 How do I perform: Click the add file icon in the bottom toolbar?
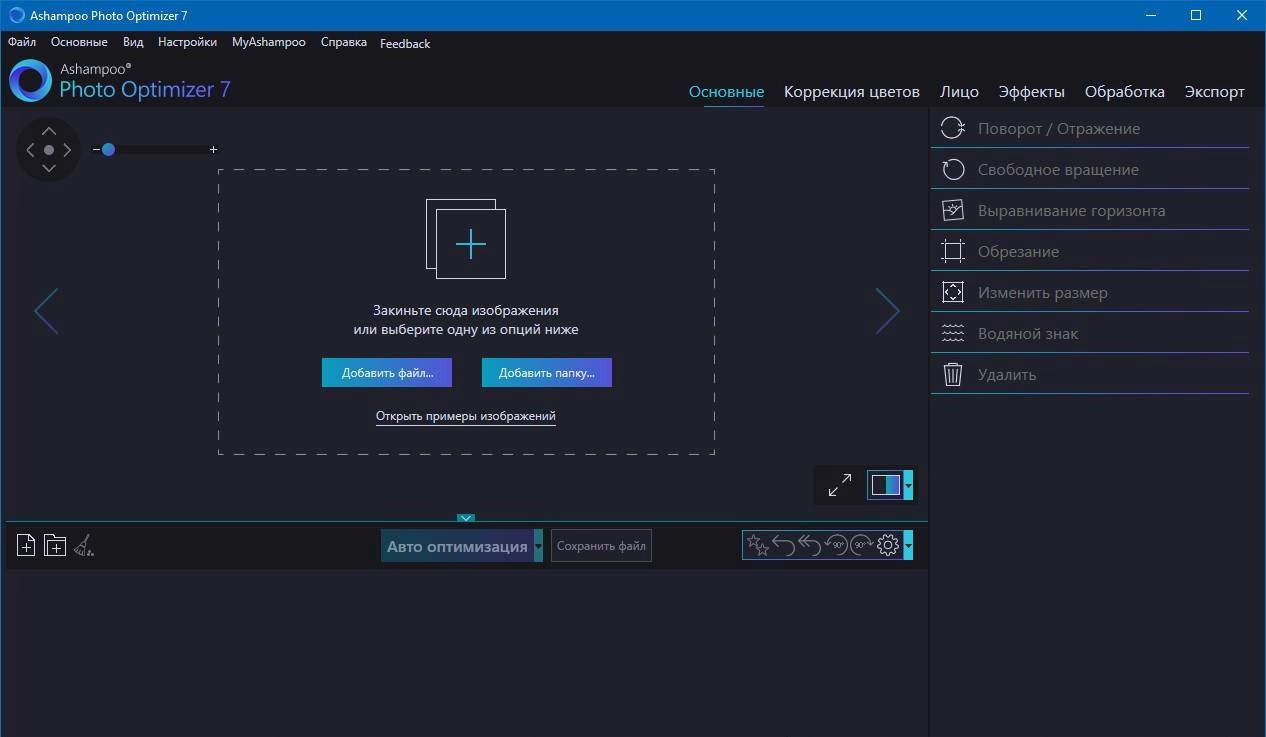coord(26,545)
